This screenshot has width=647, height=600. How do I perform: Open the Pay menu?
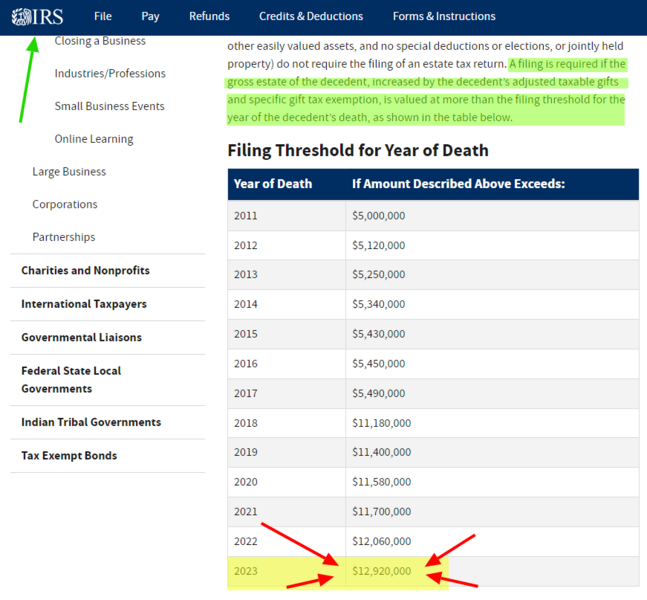pos(150,16)
